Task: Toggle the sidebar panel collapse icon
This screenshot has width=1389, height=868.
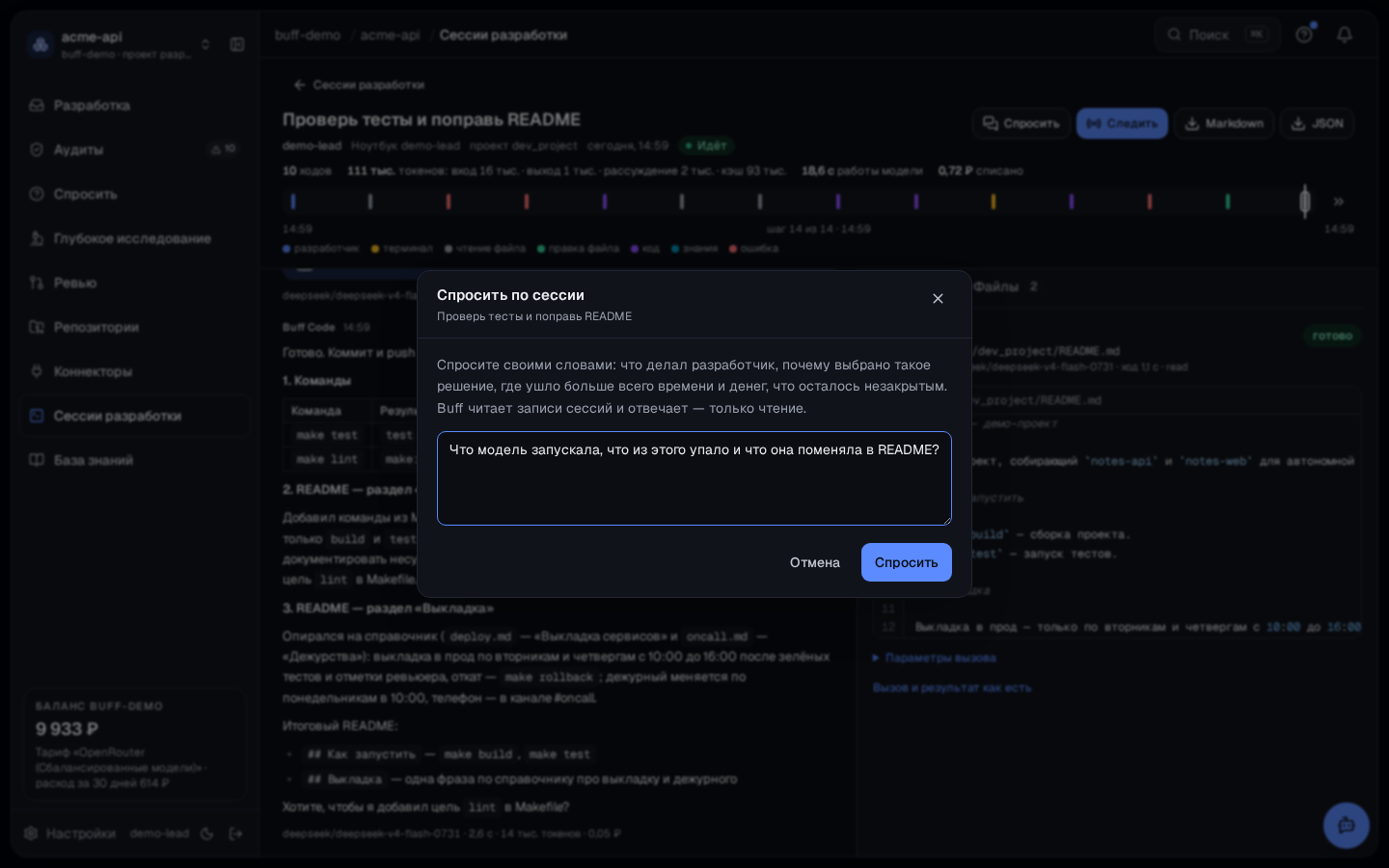Action: point(237,44)
